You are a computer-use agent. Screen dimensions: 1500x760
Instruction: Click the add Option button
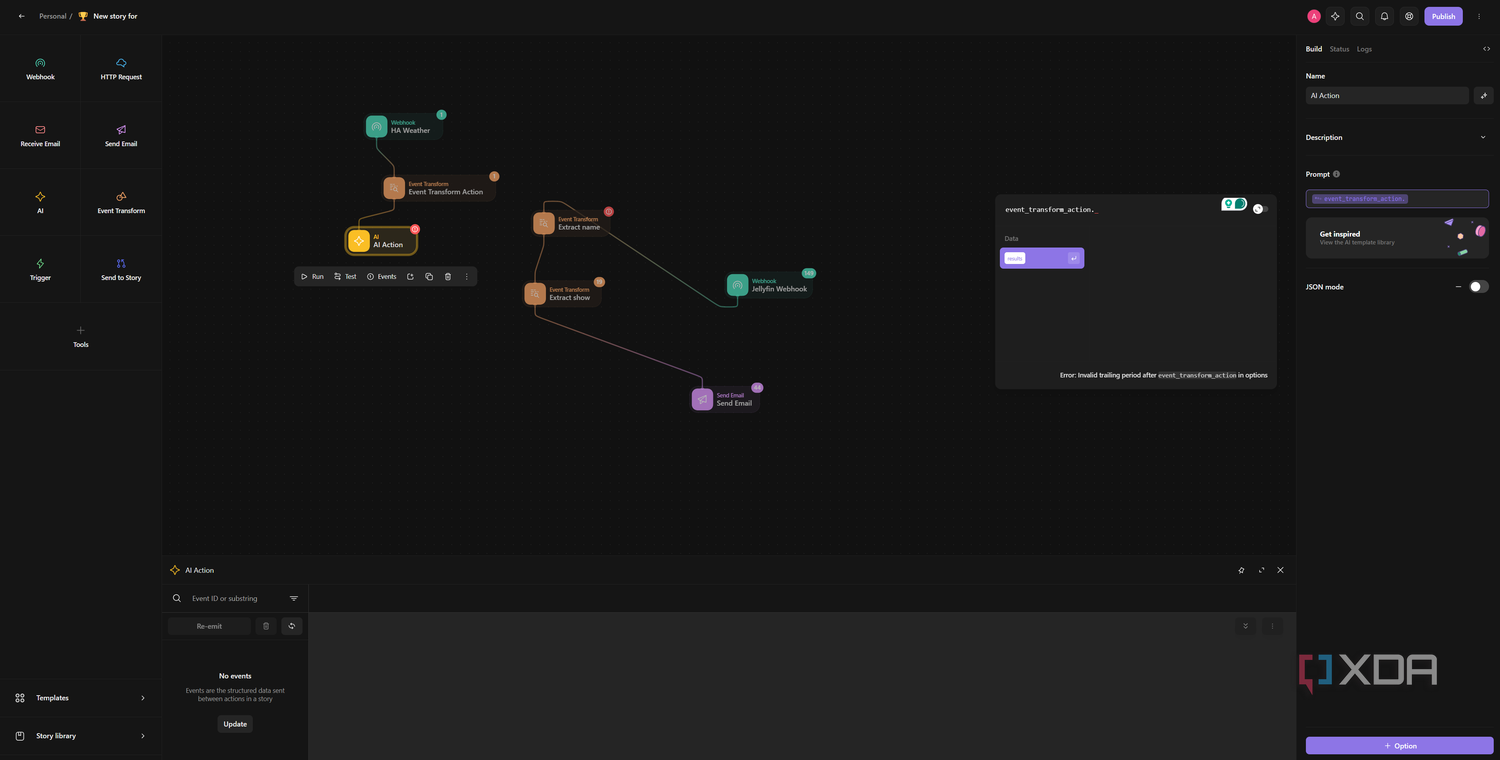tap(1399, 746)
